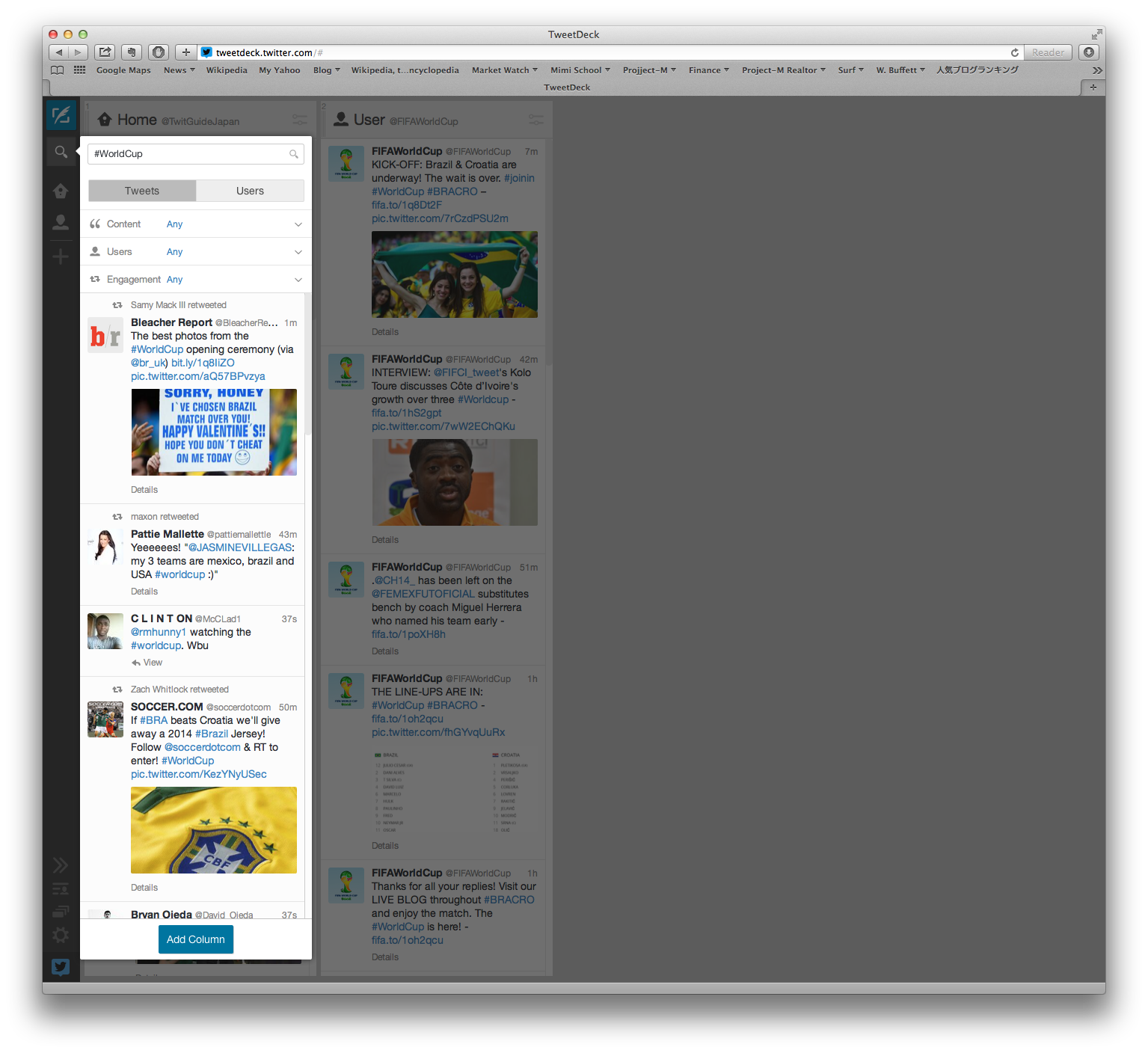Screen dimensions: 1148x1053
Task: Open Details of Bleacher Report tweet
Action: 144,490
